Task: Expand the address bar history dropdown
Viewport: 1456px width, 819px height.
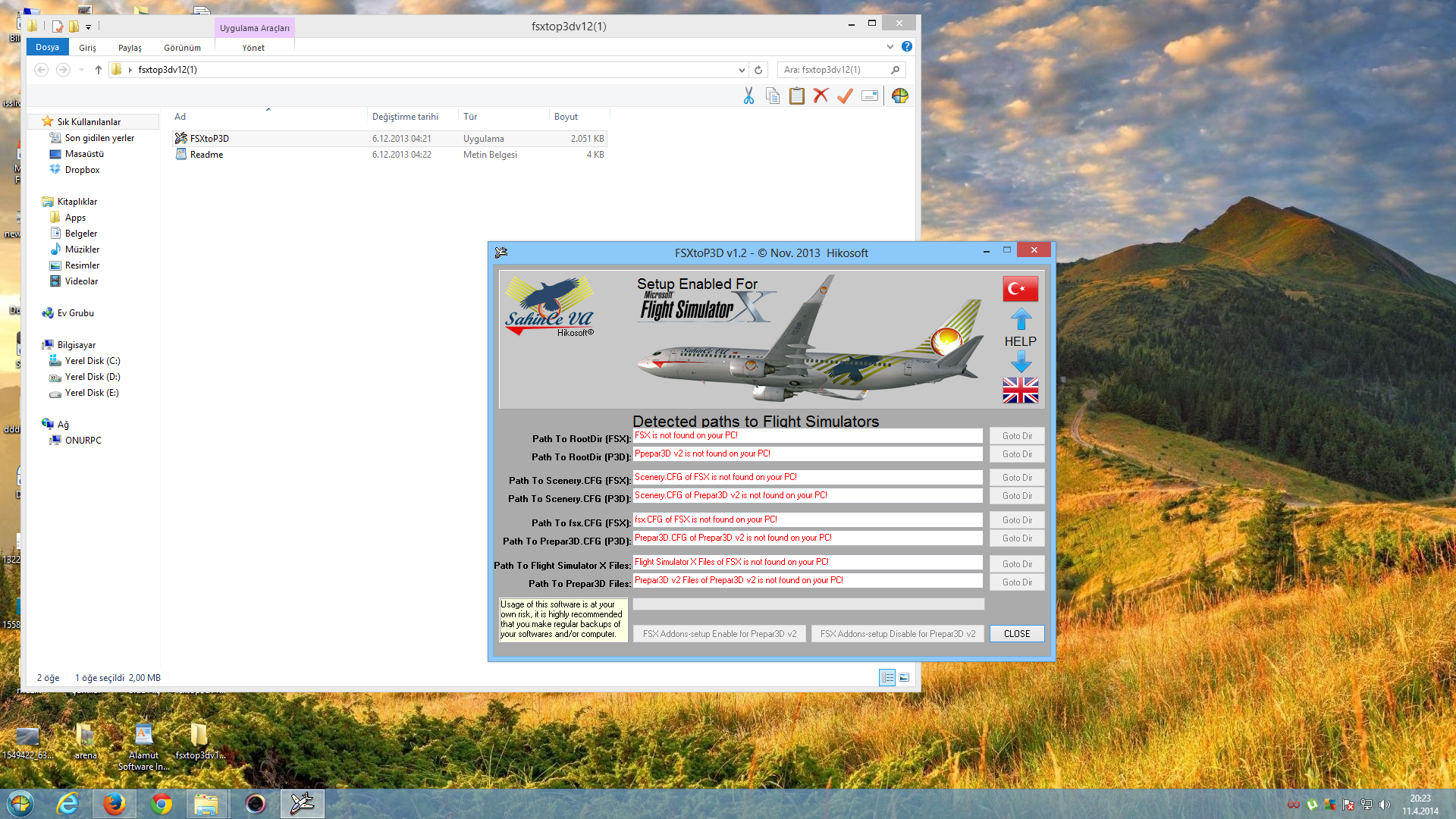Action: (742, 70)
